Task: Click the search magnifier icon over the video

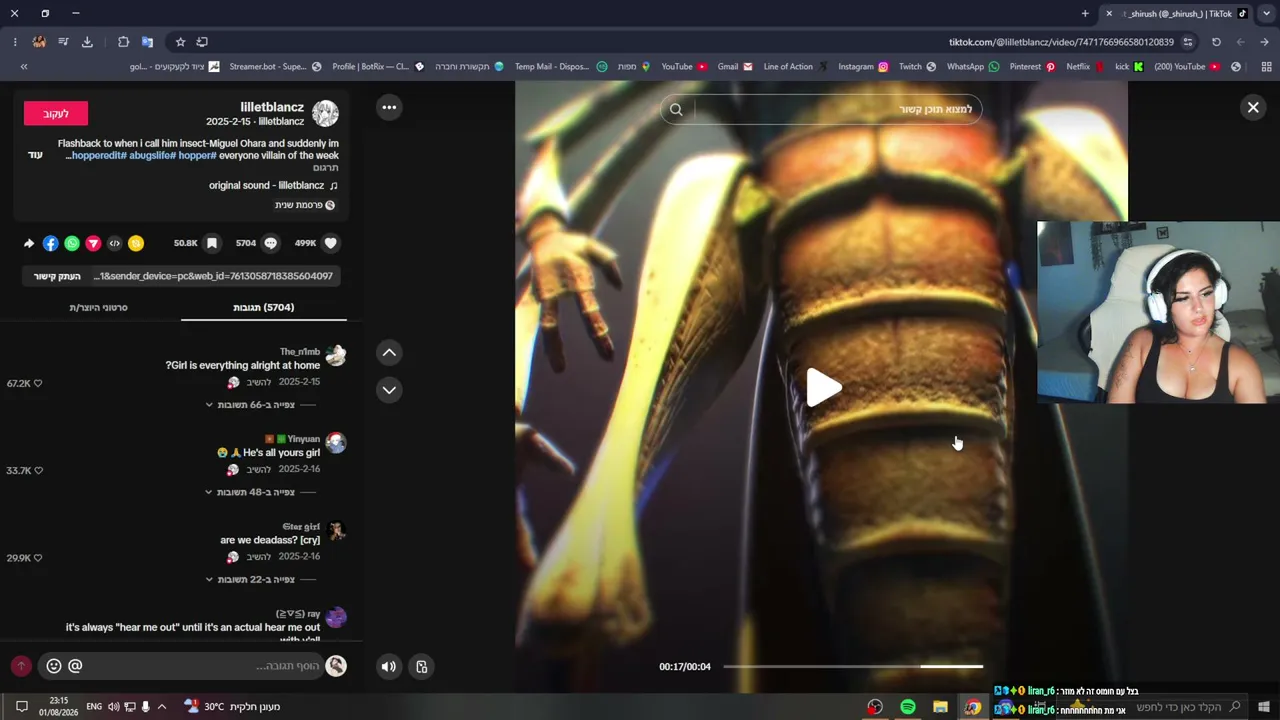Action: tap(676, 109)
